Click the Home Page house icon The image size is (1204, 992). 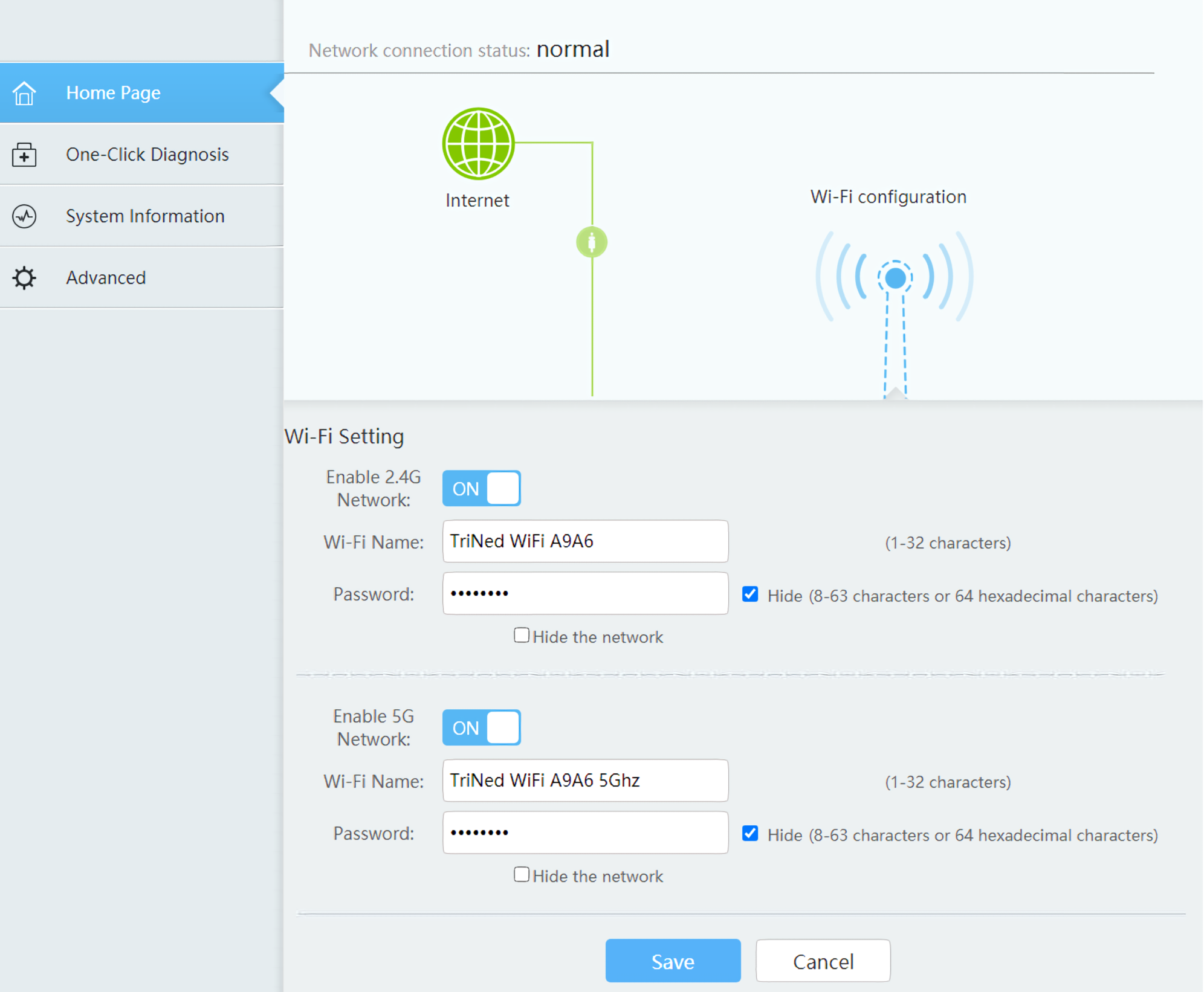coord(24,93)
